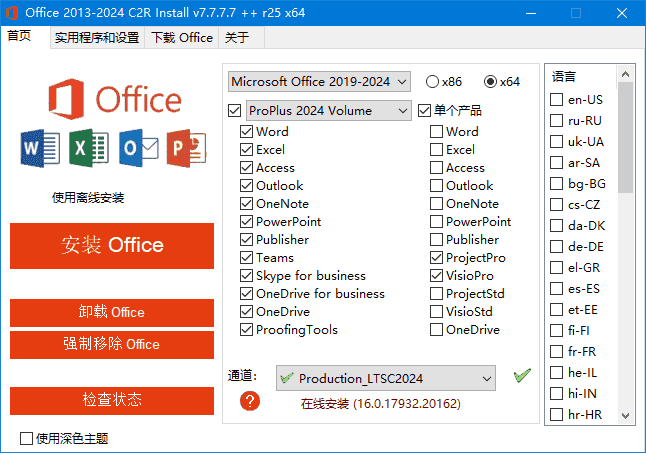
Task: Click the 检查状态 check status button
Action: pyautogui.click(x=112, y=400)
